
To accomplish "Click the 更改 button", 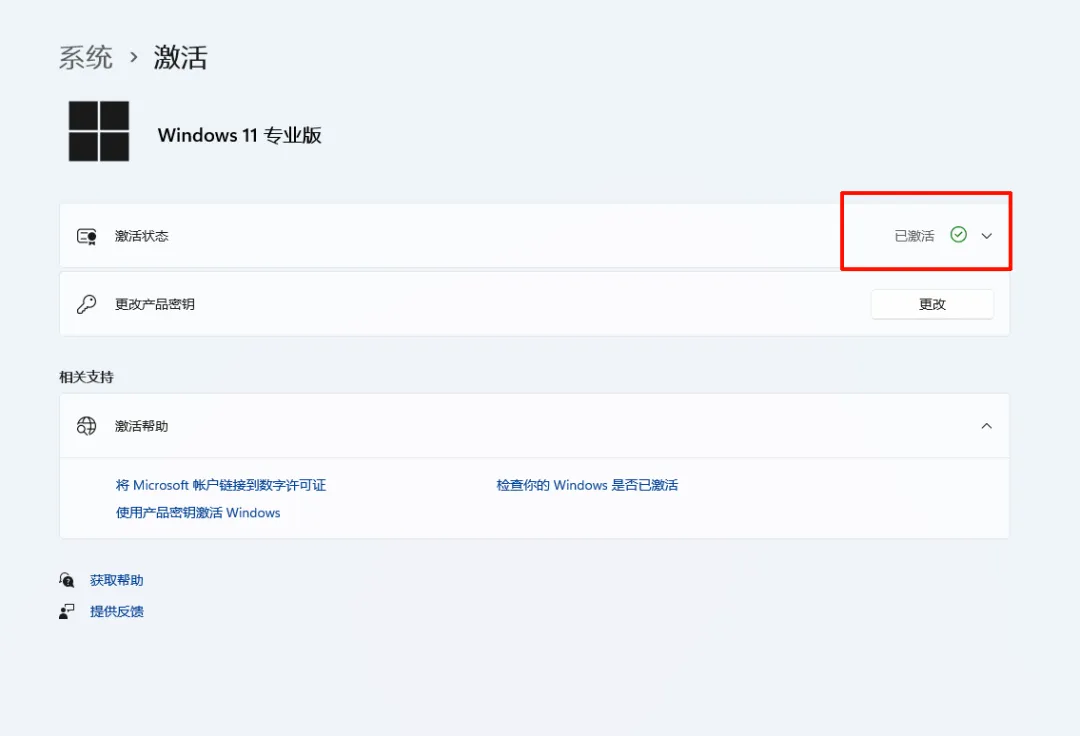I will (x=932, y=304).
